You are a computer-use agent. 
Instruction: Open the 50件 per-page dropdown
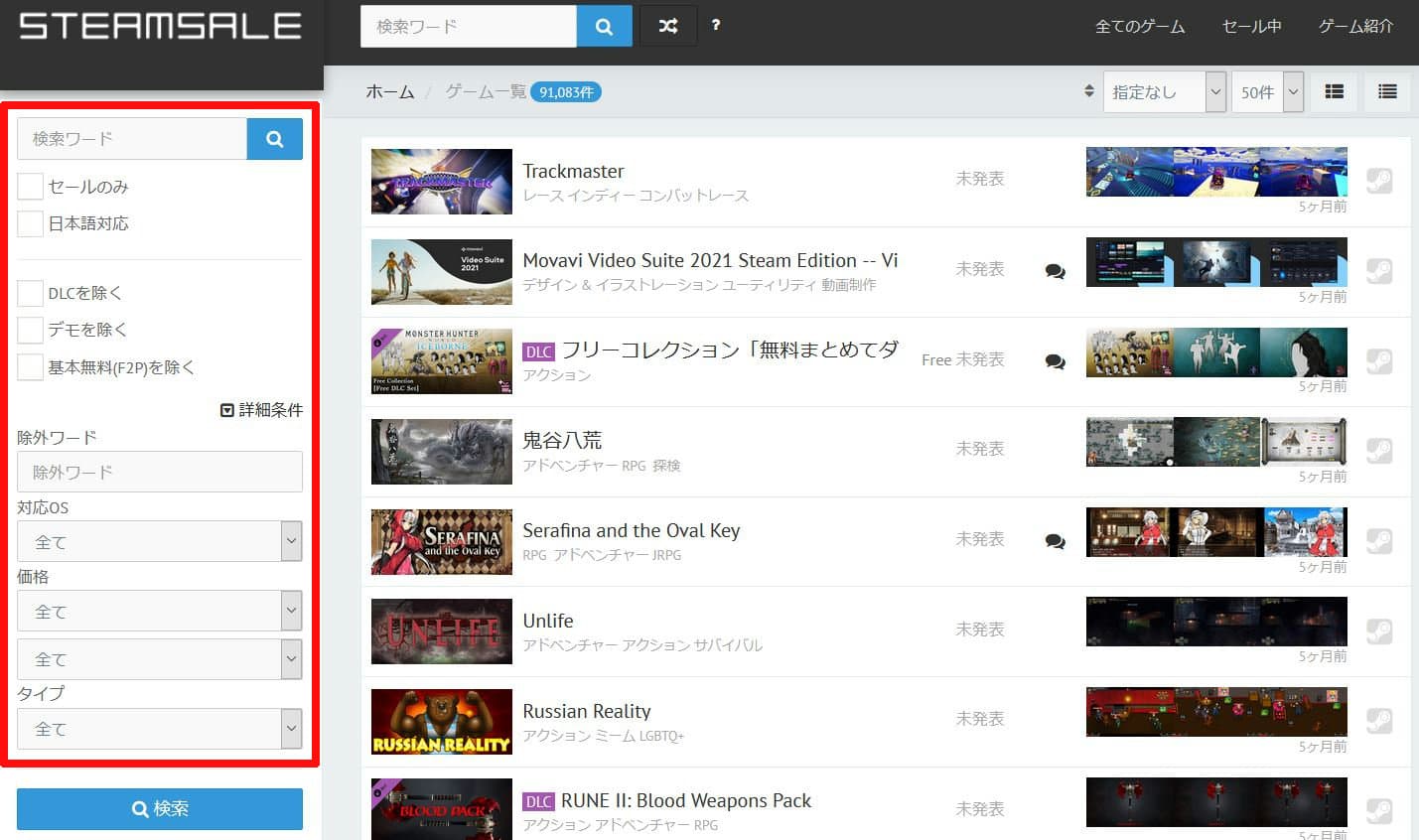(1267, 91)
